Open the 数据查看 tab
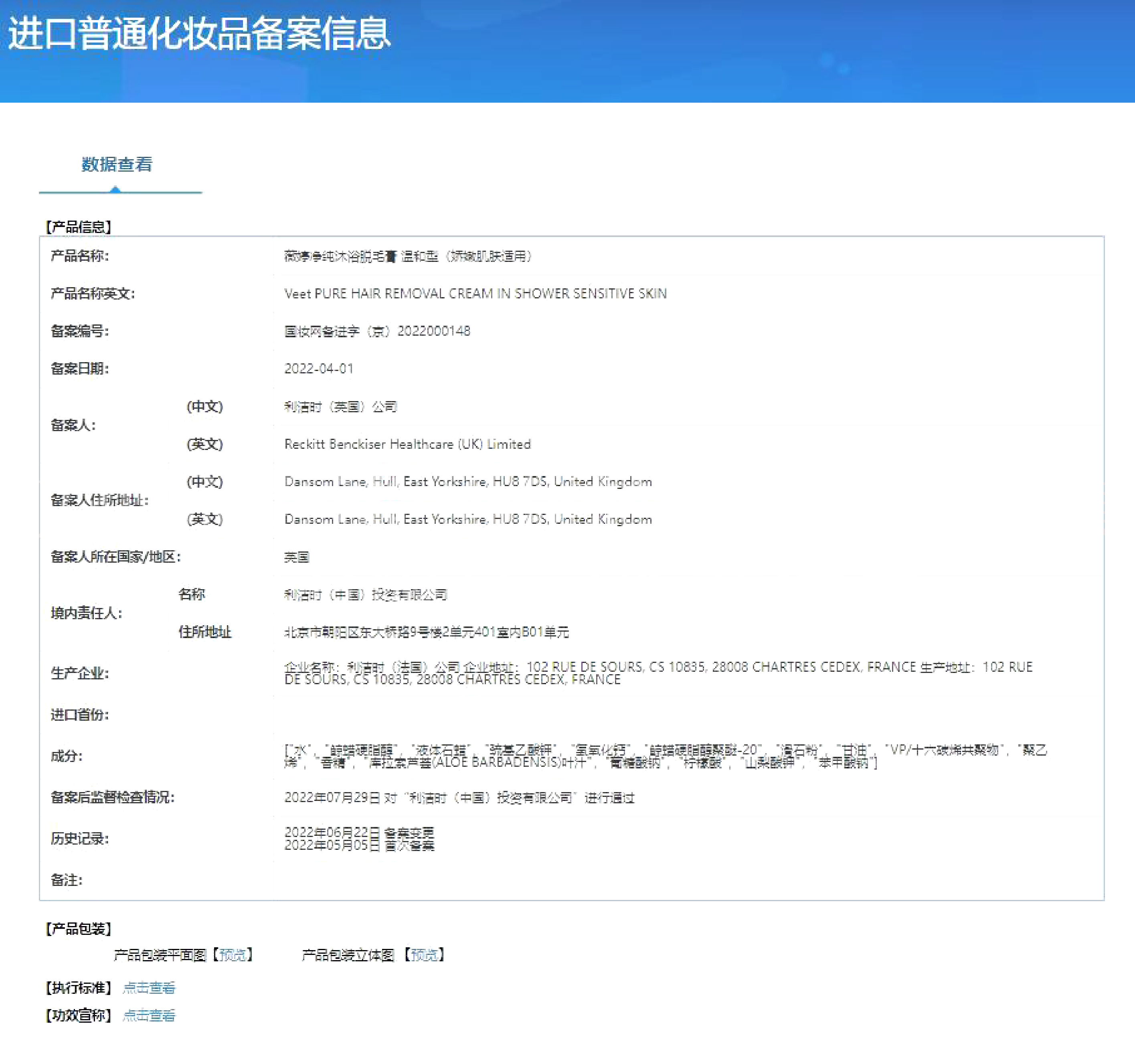Screen dimensions: 1135x1064 pyautogui.click(x=117, y=164)
